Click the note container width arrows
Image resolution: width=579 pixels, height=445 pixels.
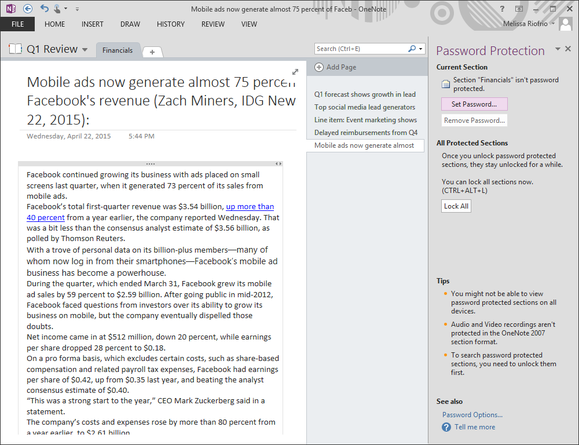tap(278, 164)
